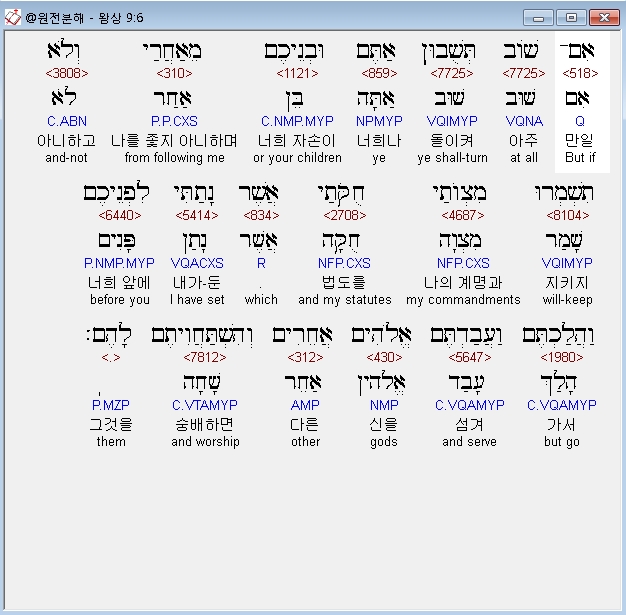Select Strong's number <3808>
The width and height of the screenshot is (626, 615).
[67, 73]
